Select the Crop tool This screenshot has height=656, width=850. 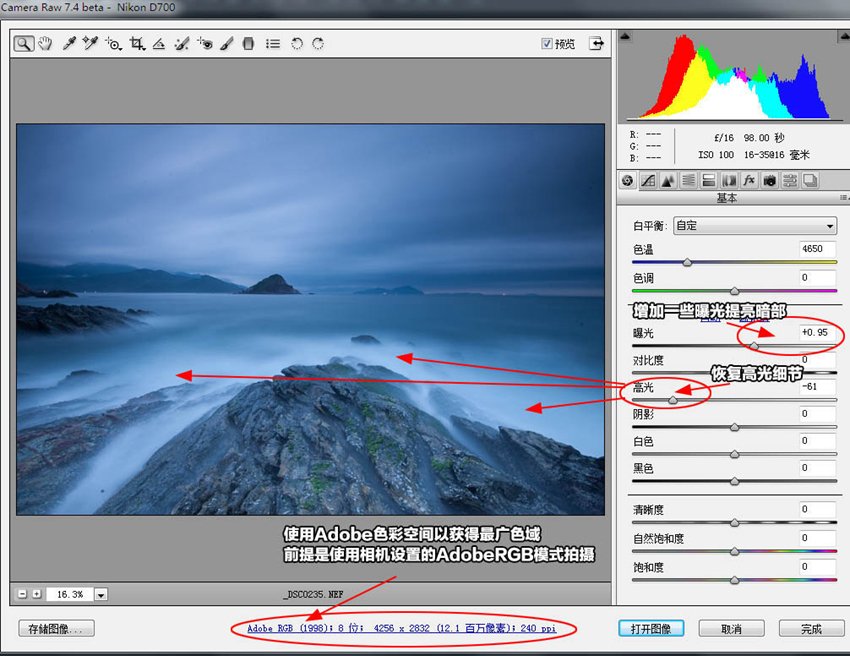137,43
